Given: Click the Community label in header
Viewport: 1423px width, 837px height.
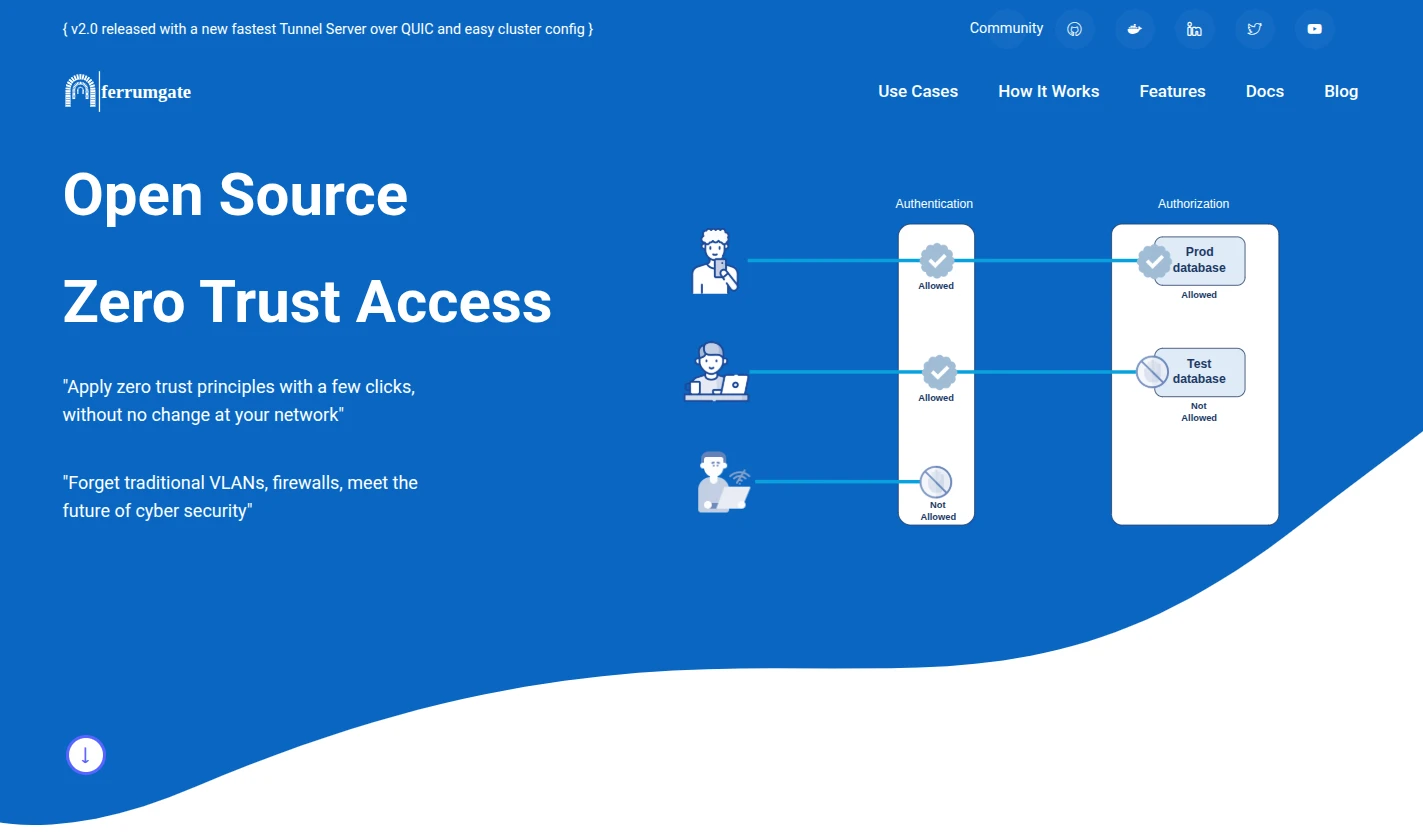Looking at the screenshot, I should tap(1006, 28).
